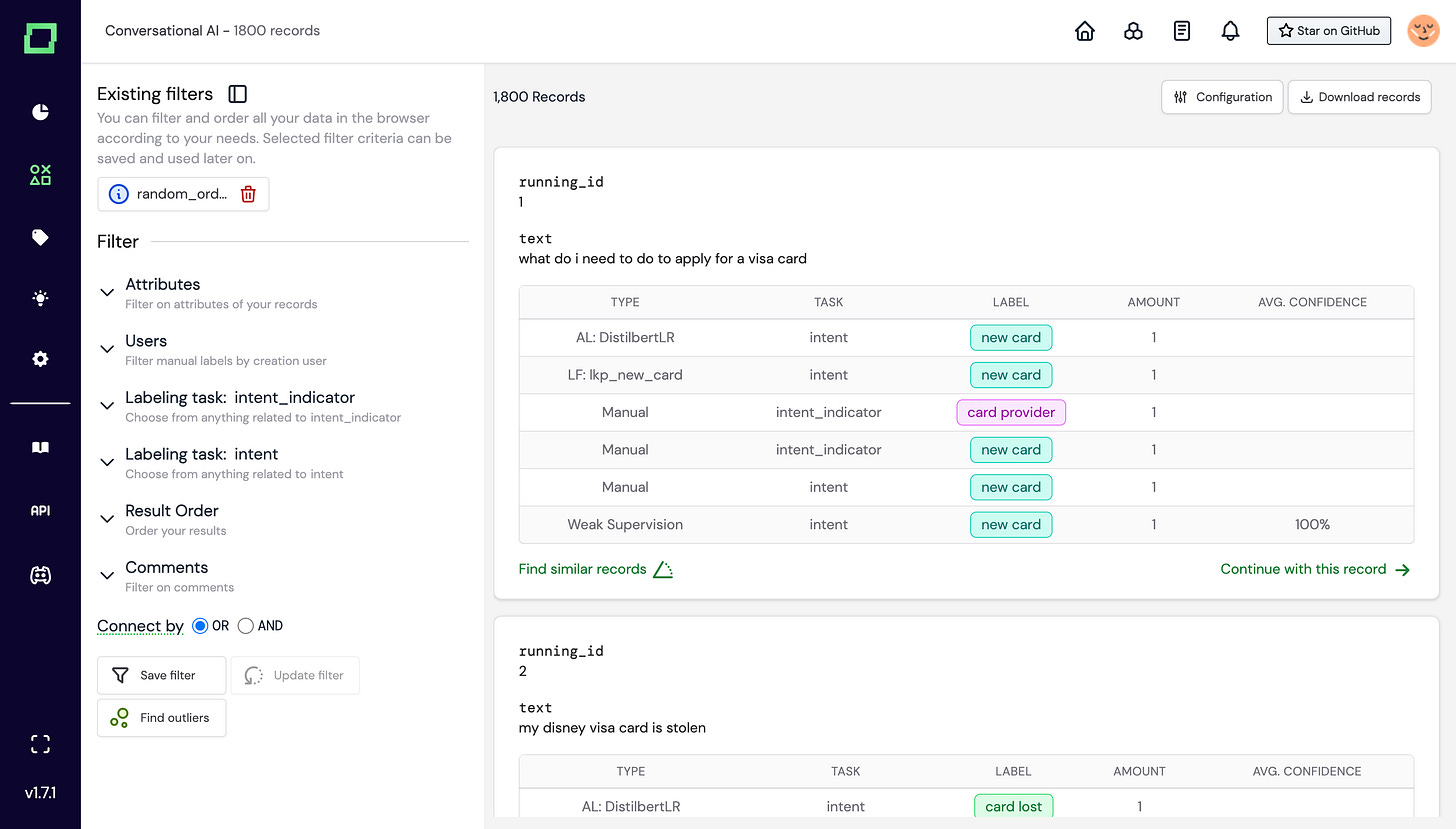1456x829 pixels.
Task: Click Find similar records link
Action: pos(596,569)
